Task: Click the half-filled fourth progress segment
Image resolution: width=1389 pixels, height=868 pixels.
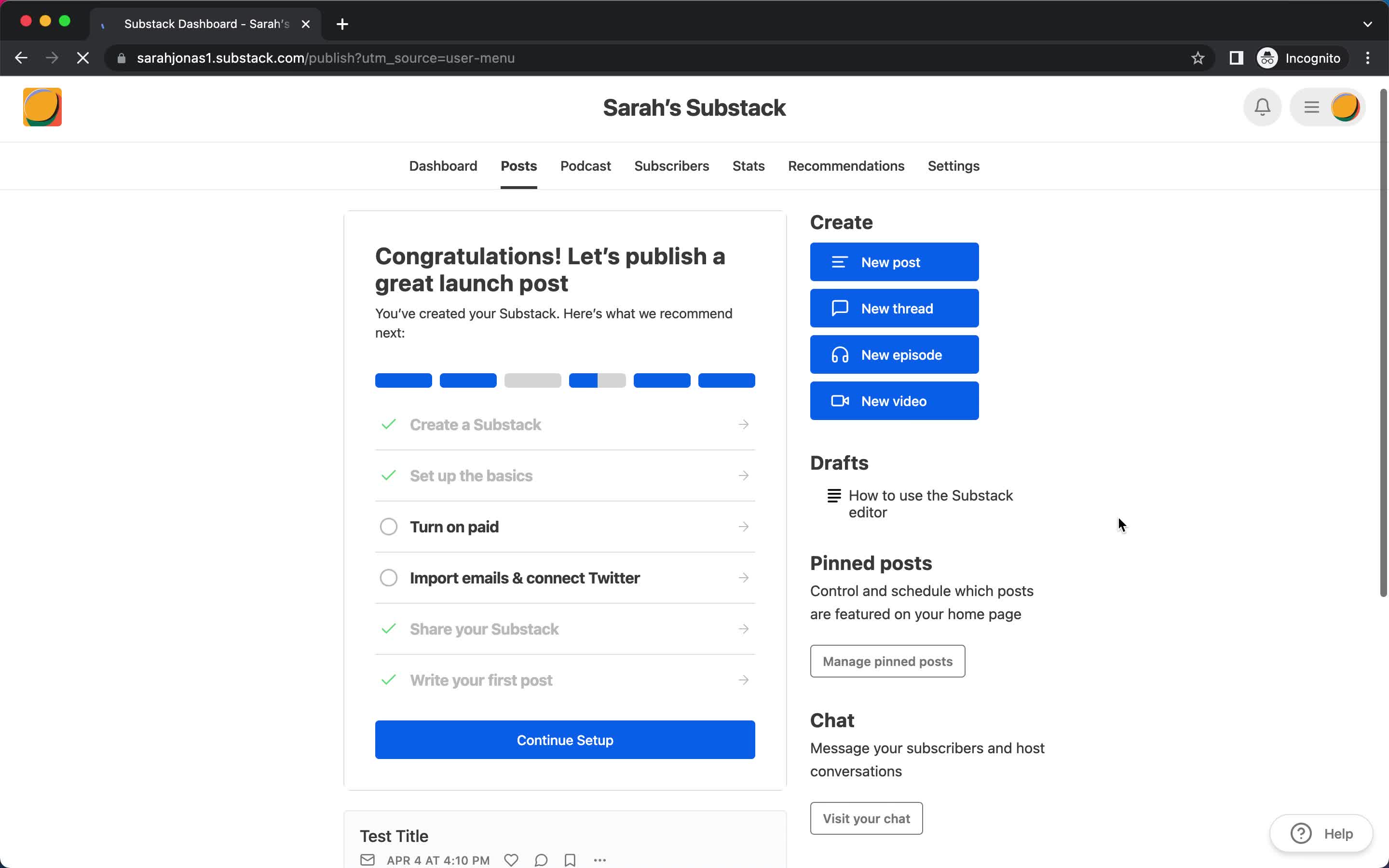Action: [597, 380]
